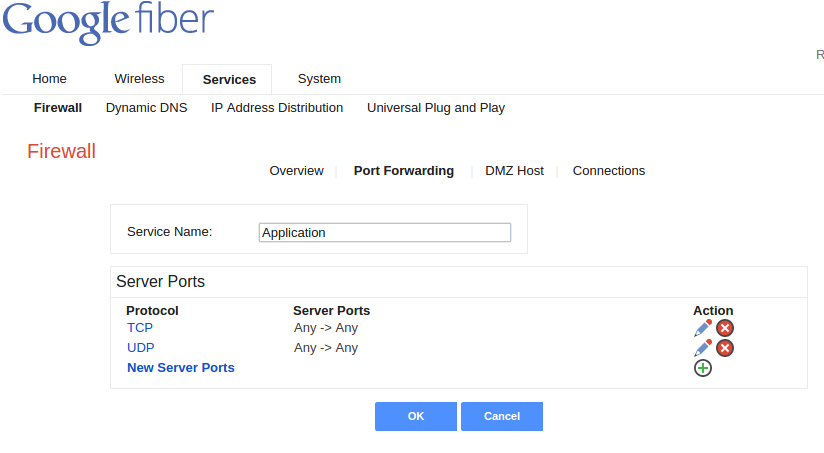
Task: Switch to the Wireless tab
Action: point(139,79)
